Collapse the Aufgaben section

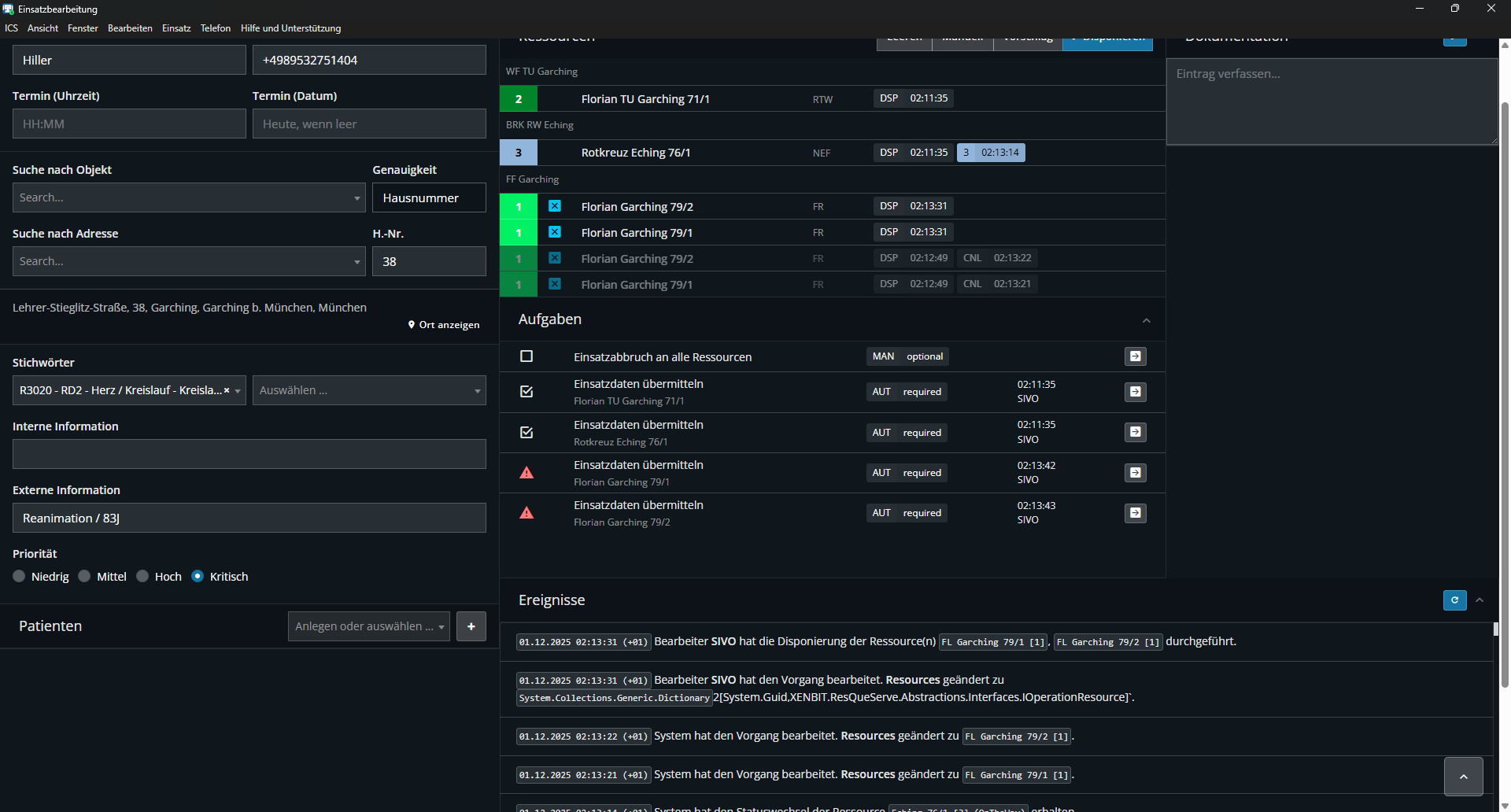point(1146,320)
